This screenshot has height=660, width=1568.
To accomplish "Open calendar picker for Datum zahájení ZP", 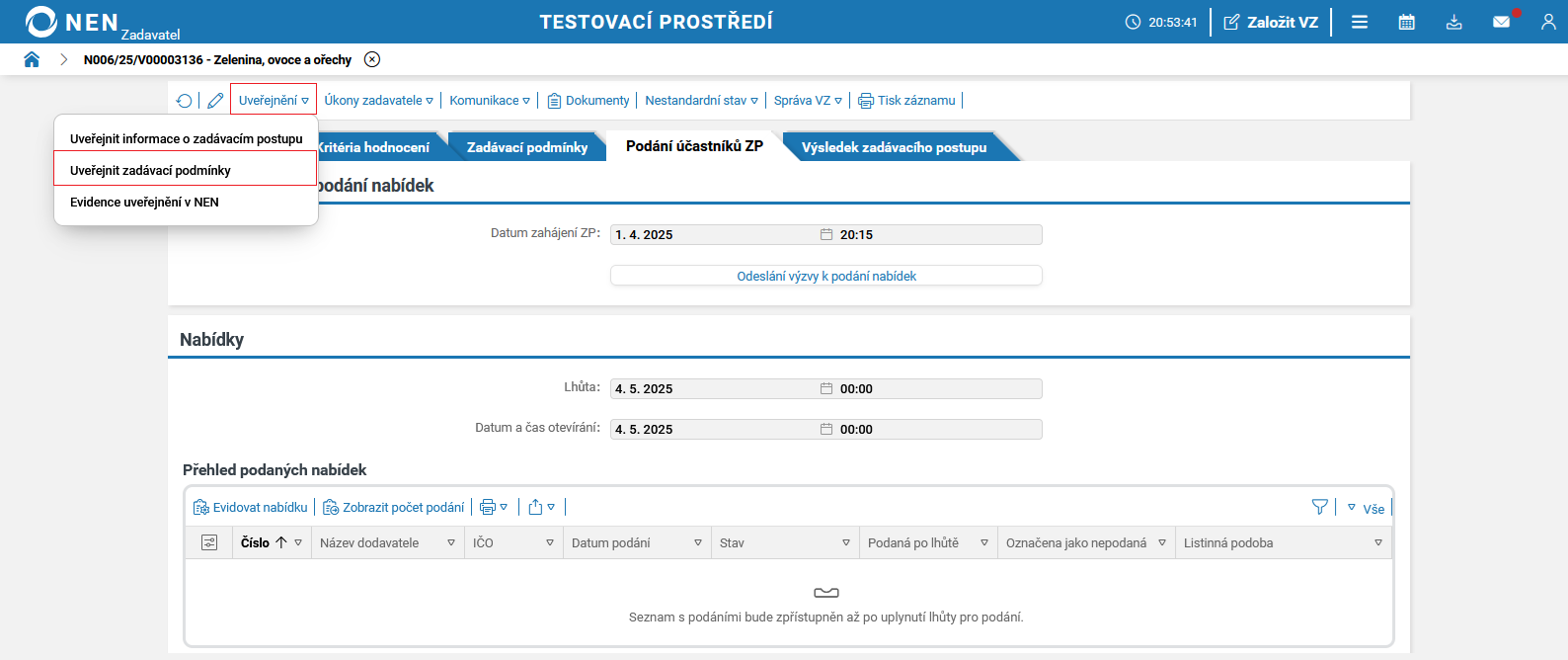I will click(826, 234).
